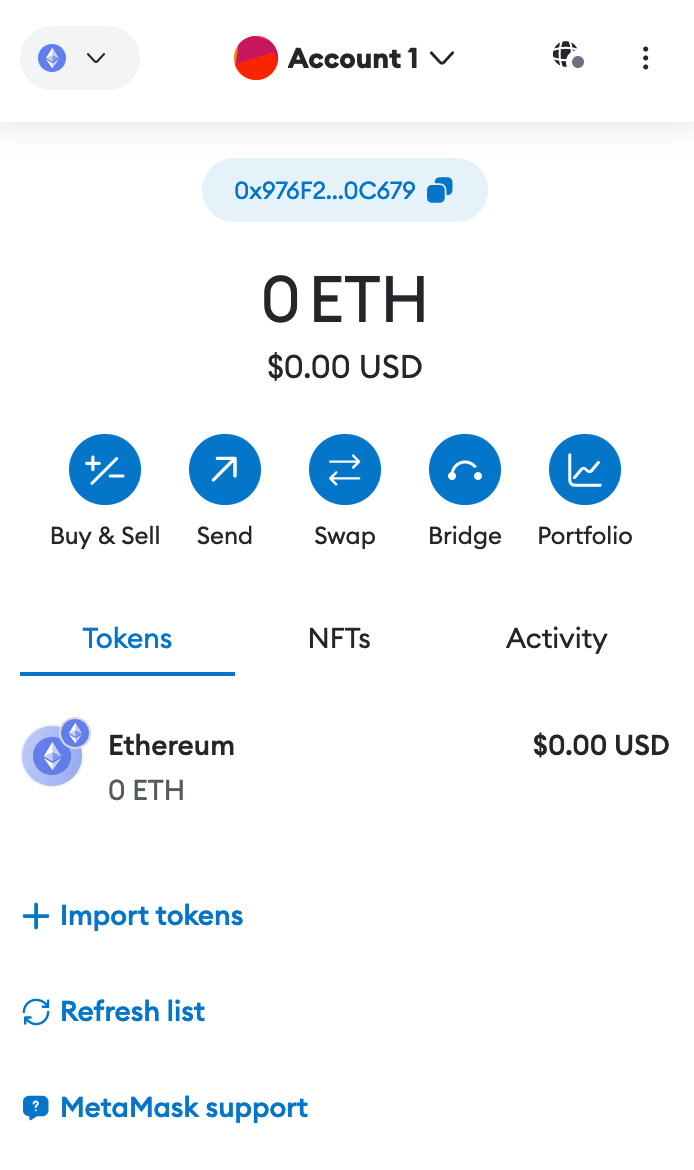The width and height of the screenshot is (694, 1170).
Task: Open the network selector dropdown
Action: coord(79,58)
